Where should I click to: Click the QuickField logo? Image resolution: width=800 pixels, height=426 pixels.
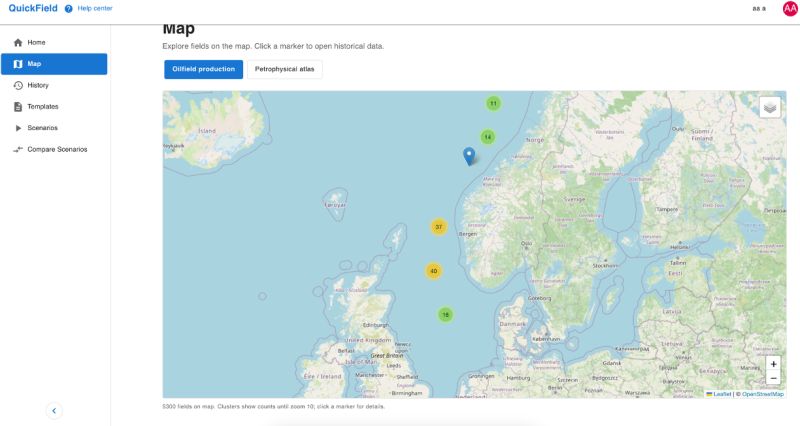click(x=33, y=8)
